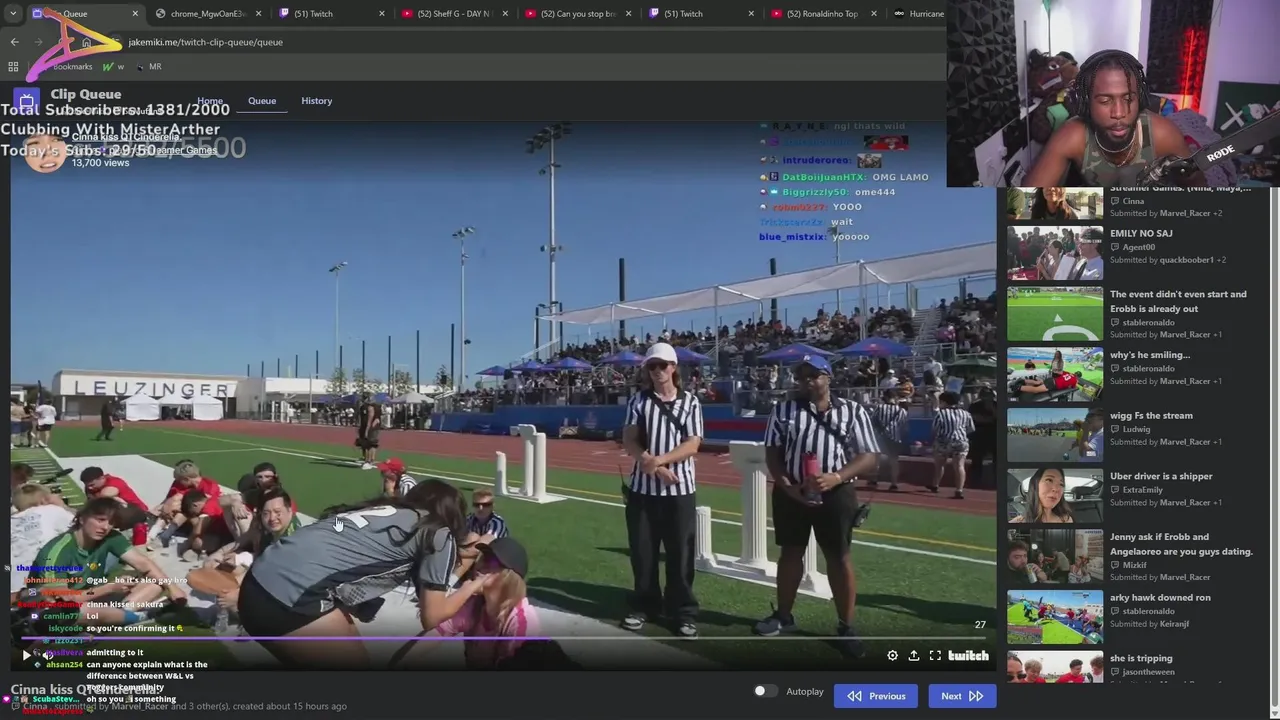The image size is (1280, 720).
Task: Open the 'MR' bookmark
Action: 148,67
